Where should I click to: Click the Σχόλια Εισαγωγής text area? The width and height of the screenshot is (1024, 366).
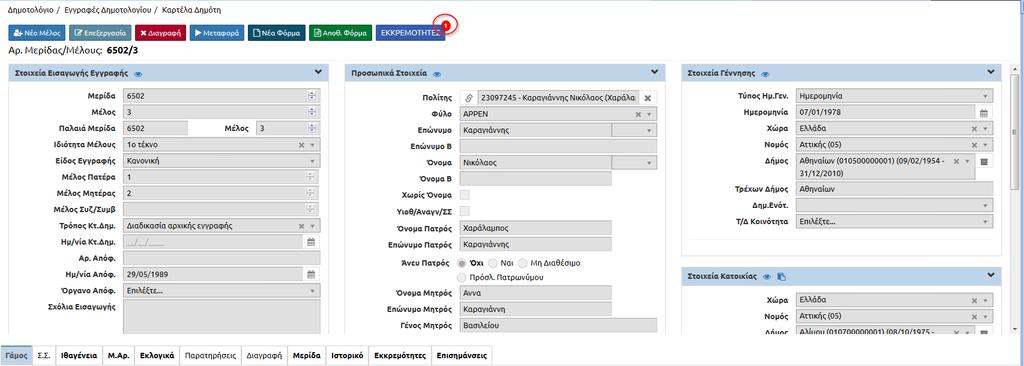pos(221,316)
